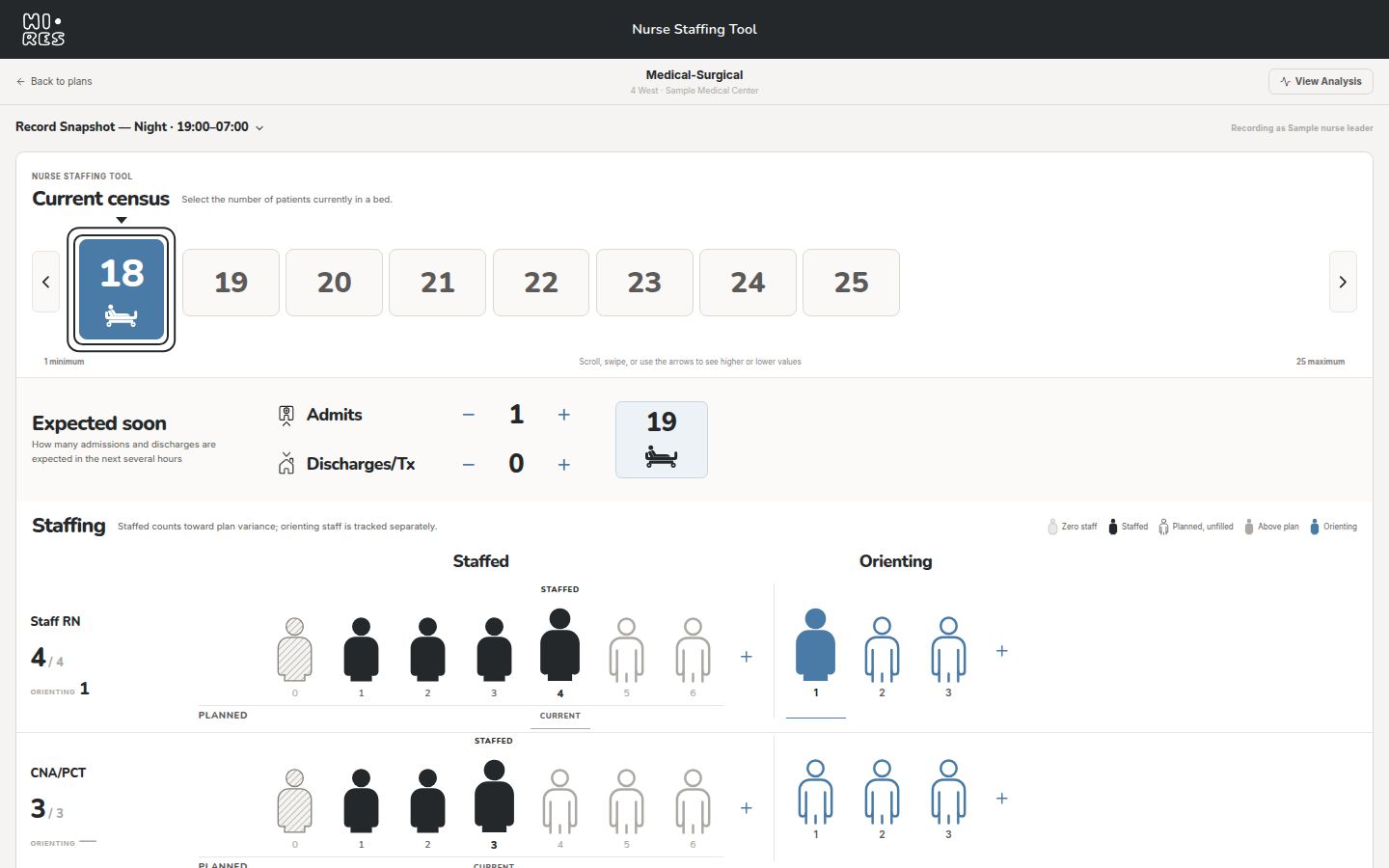Show higher census values with right arrow
Image resolution: width=1389 pixels, height=868 pixels.
1343,282
